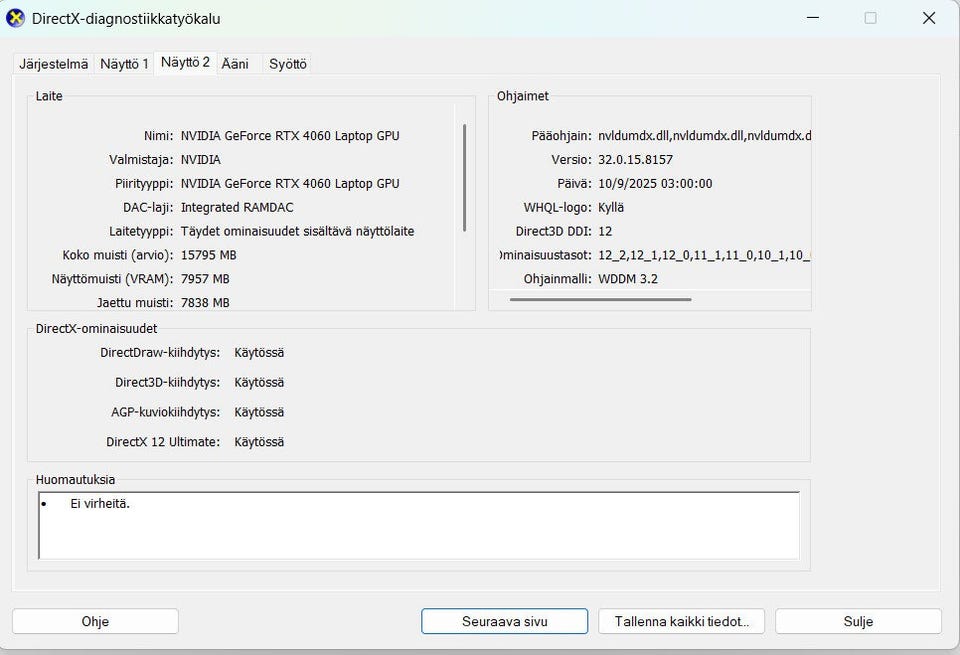Click the WHQL-logo value Kyllä

pos(611,208)
